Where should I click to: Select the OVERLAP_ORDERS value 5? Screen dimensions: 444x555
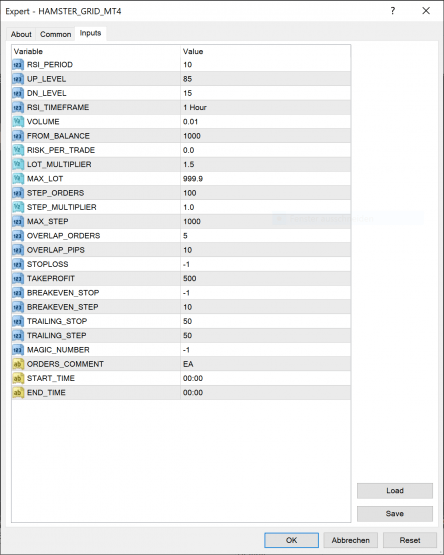point(185,236)
